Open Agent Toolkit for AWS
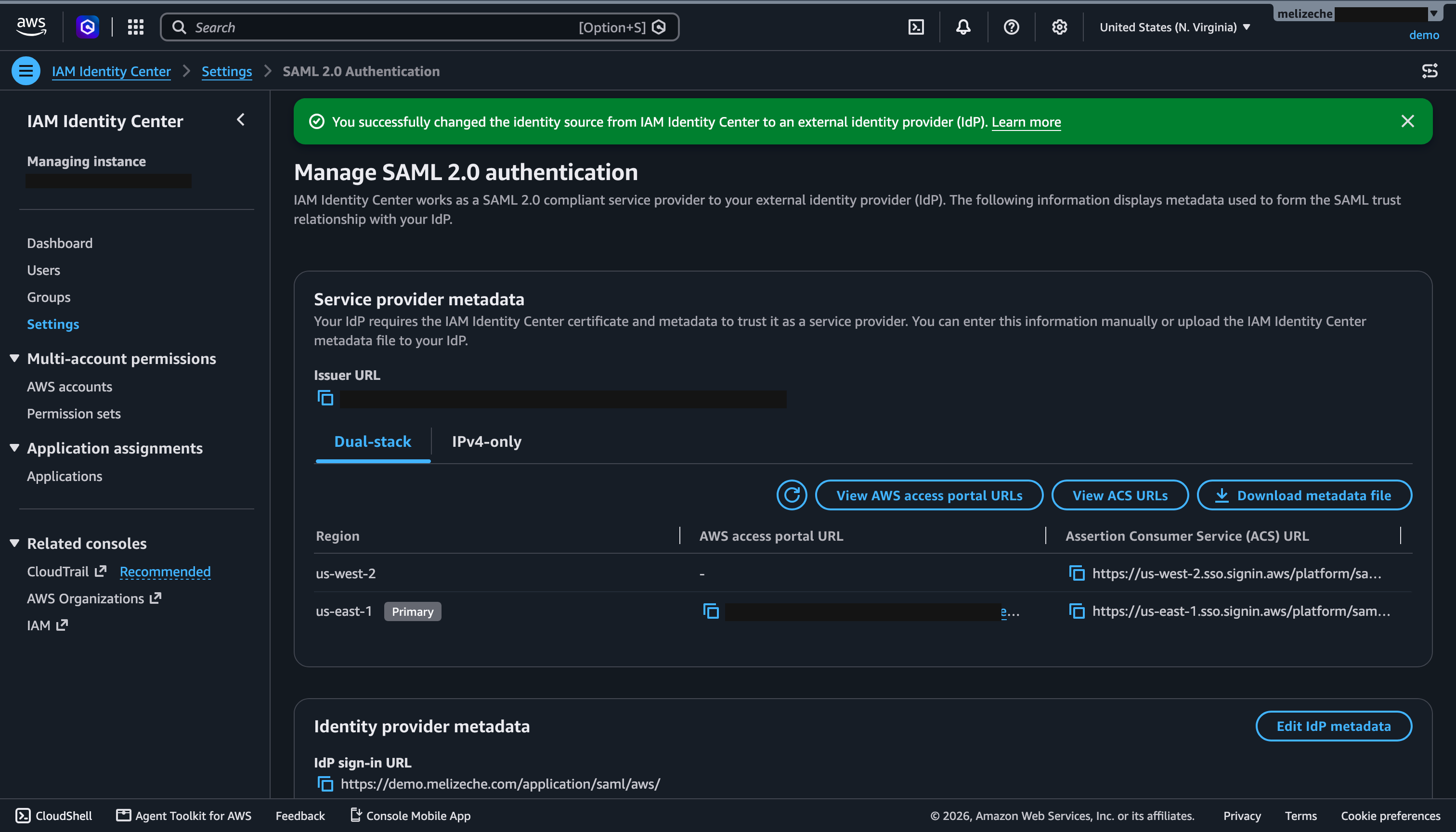The image size is (1456, 832). point(183,816)
